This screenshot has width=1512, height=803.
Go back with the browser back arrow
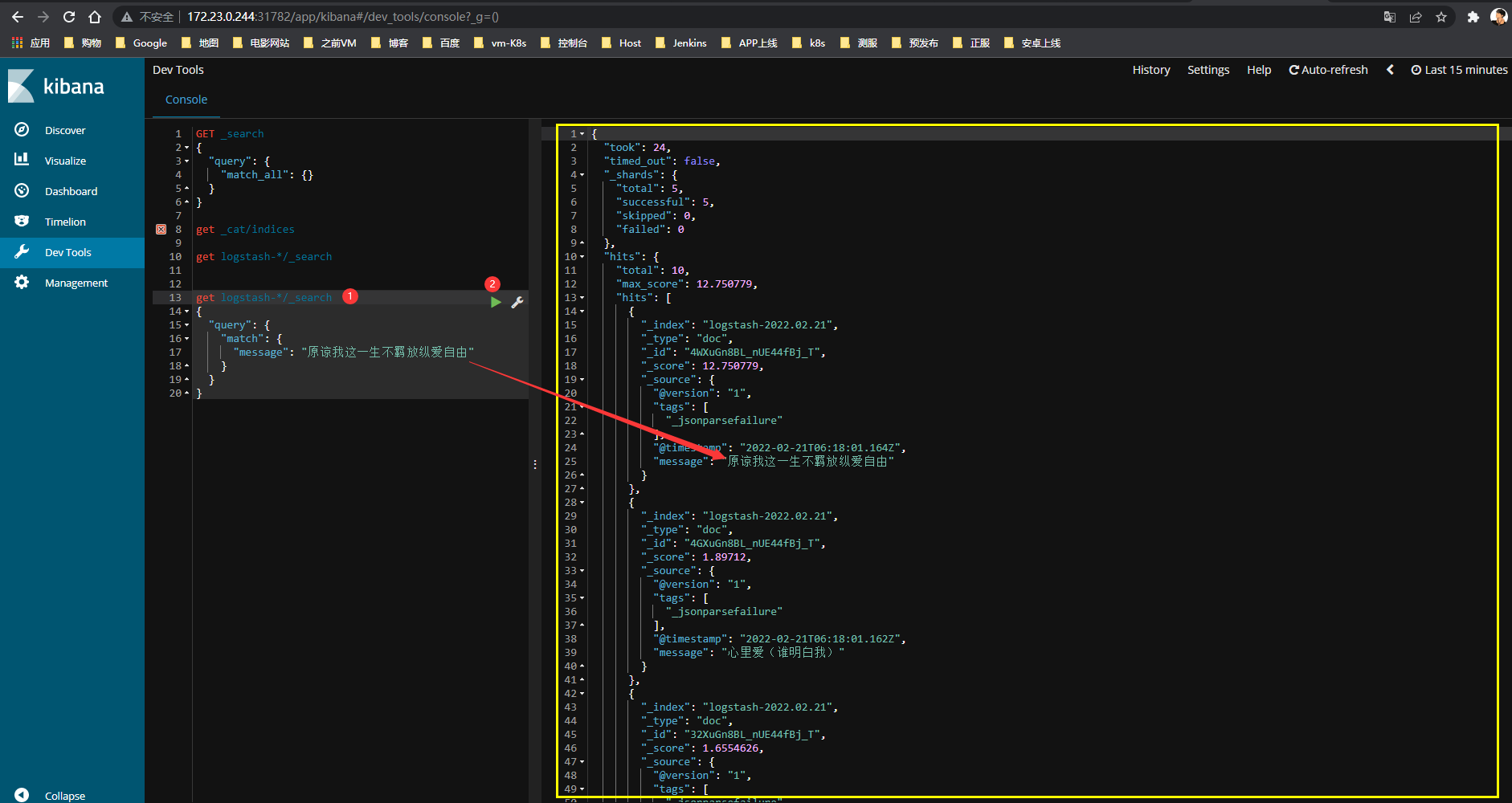coord(18,17)
